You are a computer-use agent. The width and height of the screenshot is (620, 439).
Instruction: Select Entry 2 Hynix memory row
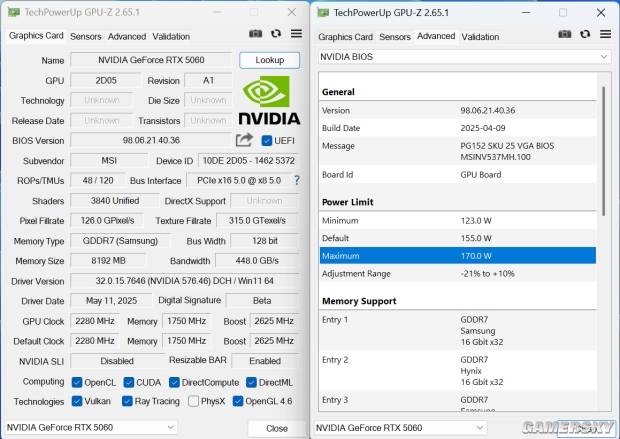click(458, 371)
